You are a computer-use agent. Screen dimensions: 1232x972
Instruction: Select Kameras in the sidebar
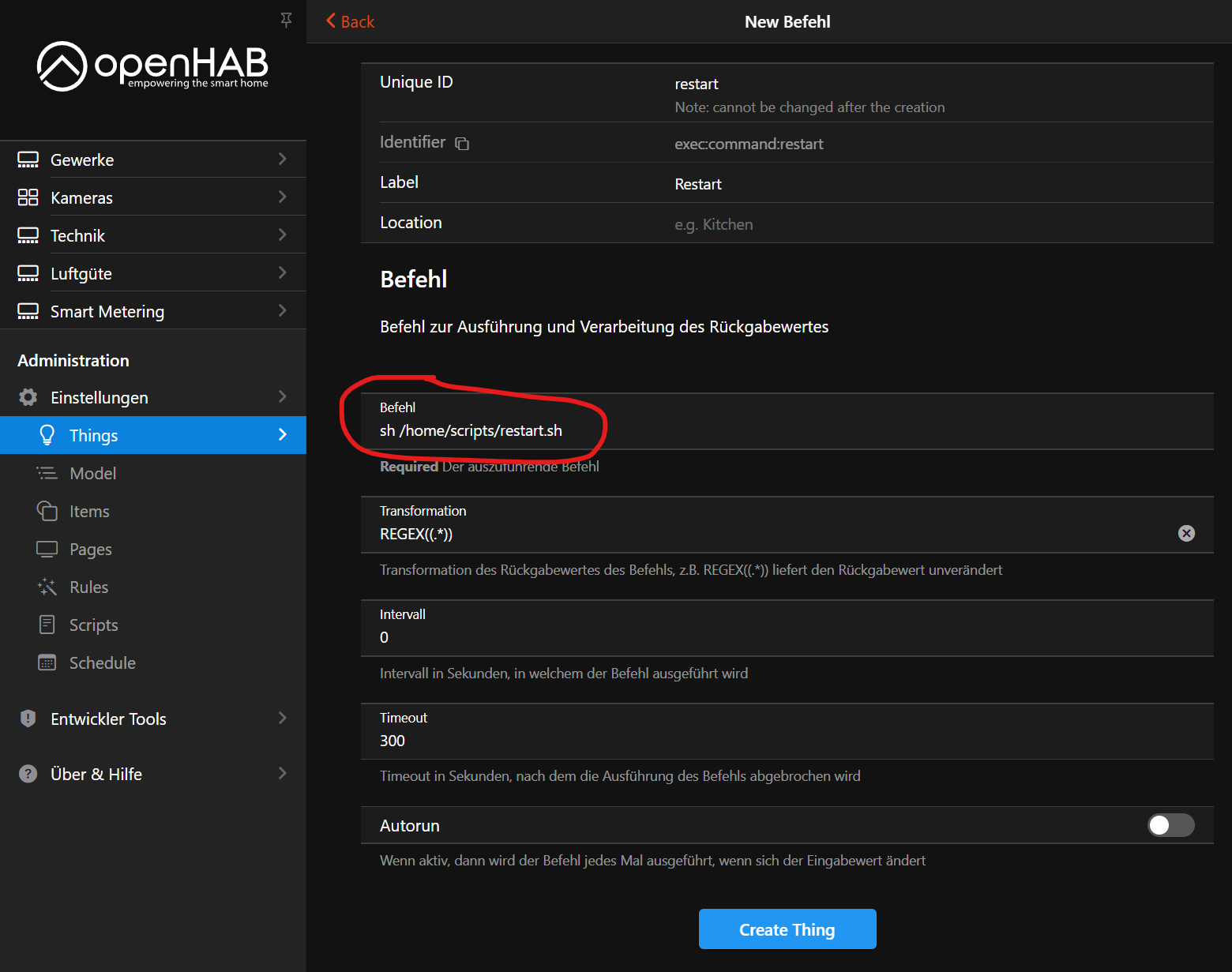click(81, 197)
